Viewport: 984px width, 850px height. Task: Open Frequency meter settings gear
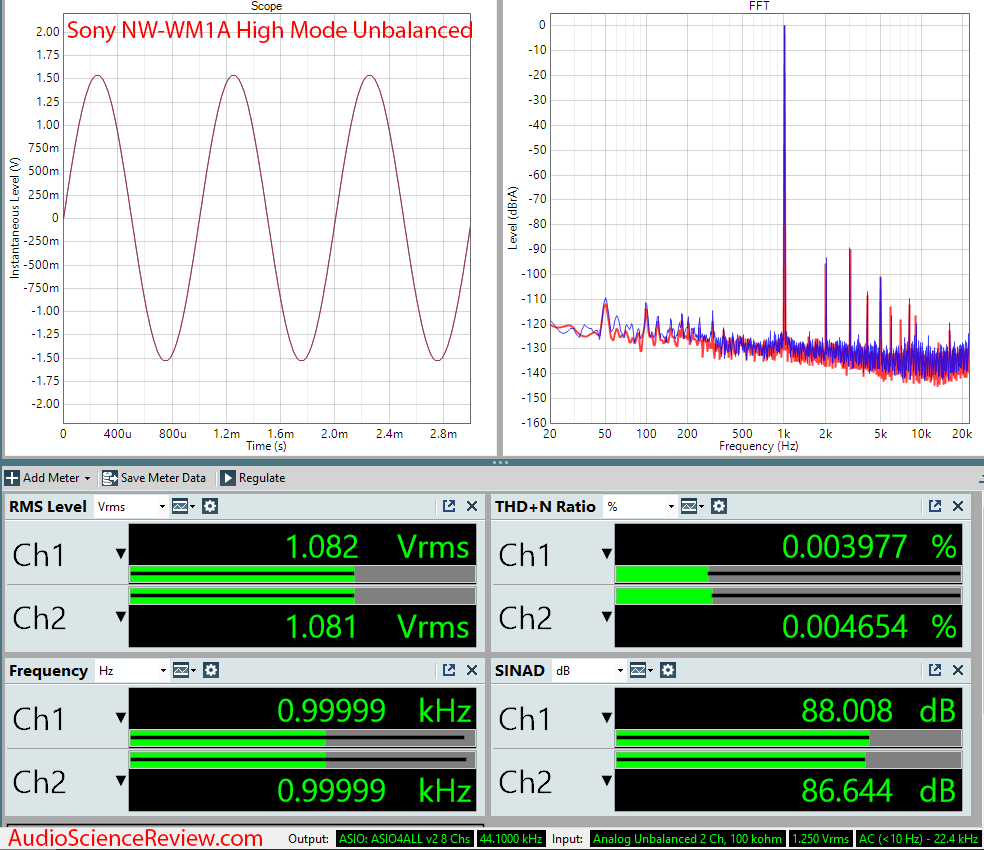[211, 670]
